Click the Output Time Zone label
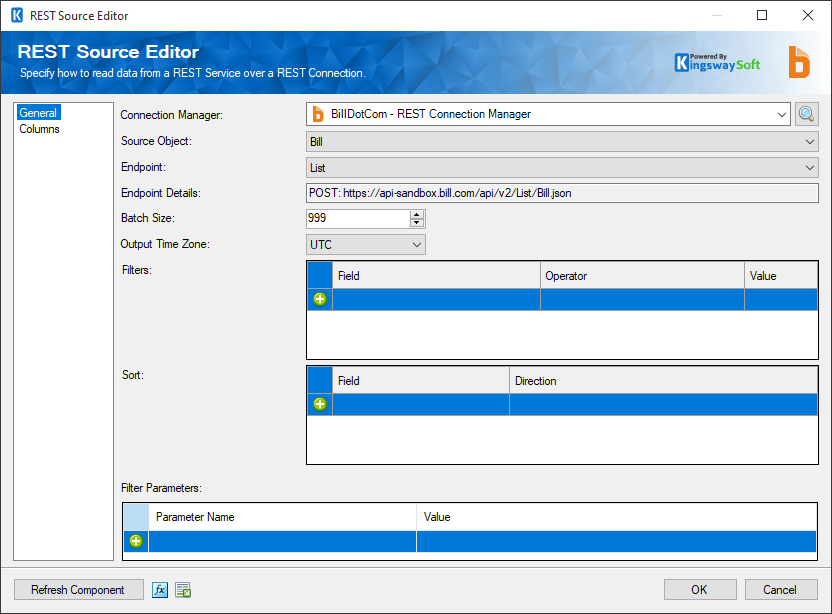 click(x=165, y=244)
